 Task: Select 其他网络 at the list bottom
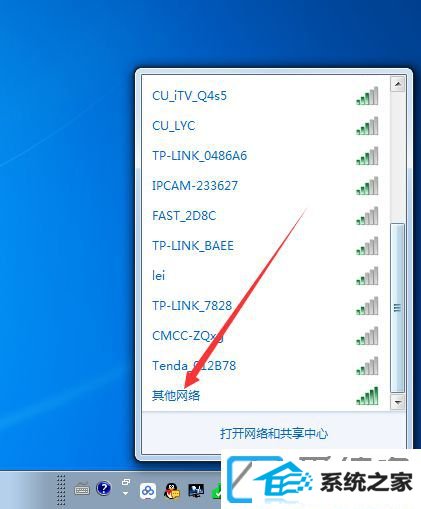click(x=266, y=396)
